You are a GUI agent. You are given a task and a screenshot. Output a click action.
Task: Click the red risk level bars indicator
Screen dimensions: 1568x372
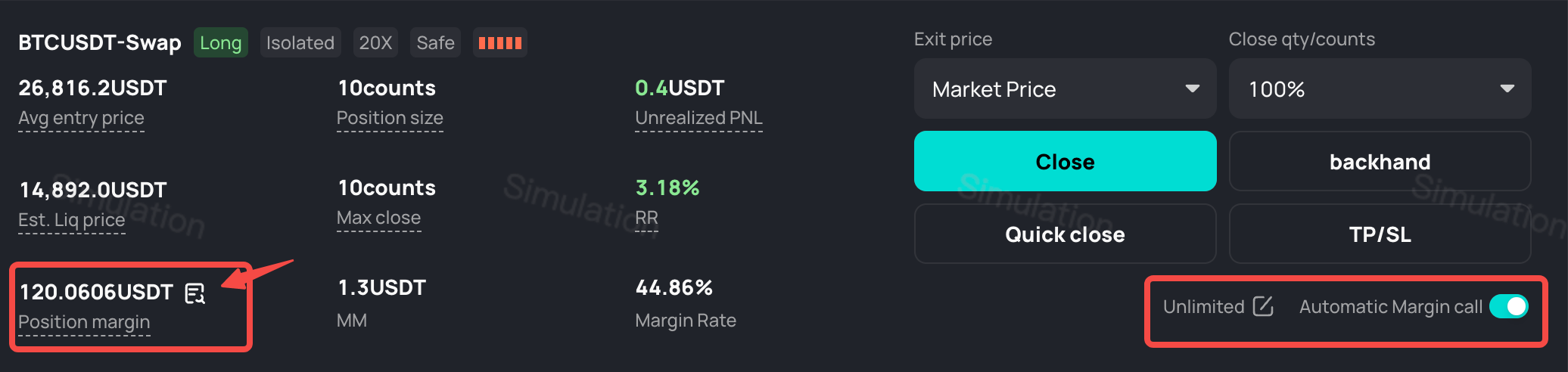coord(499,42)
